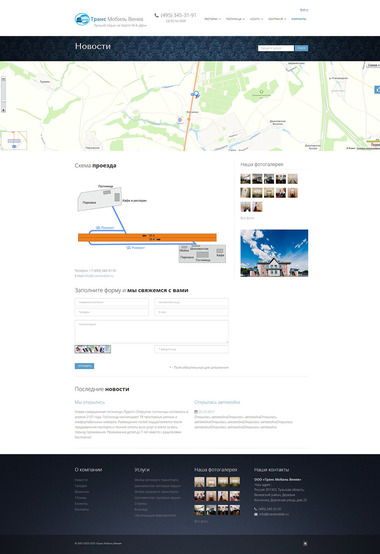Click the Схема map type button
380x554 pixels.
[x=373, y=65]
